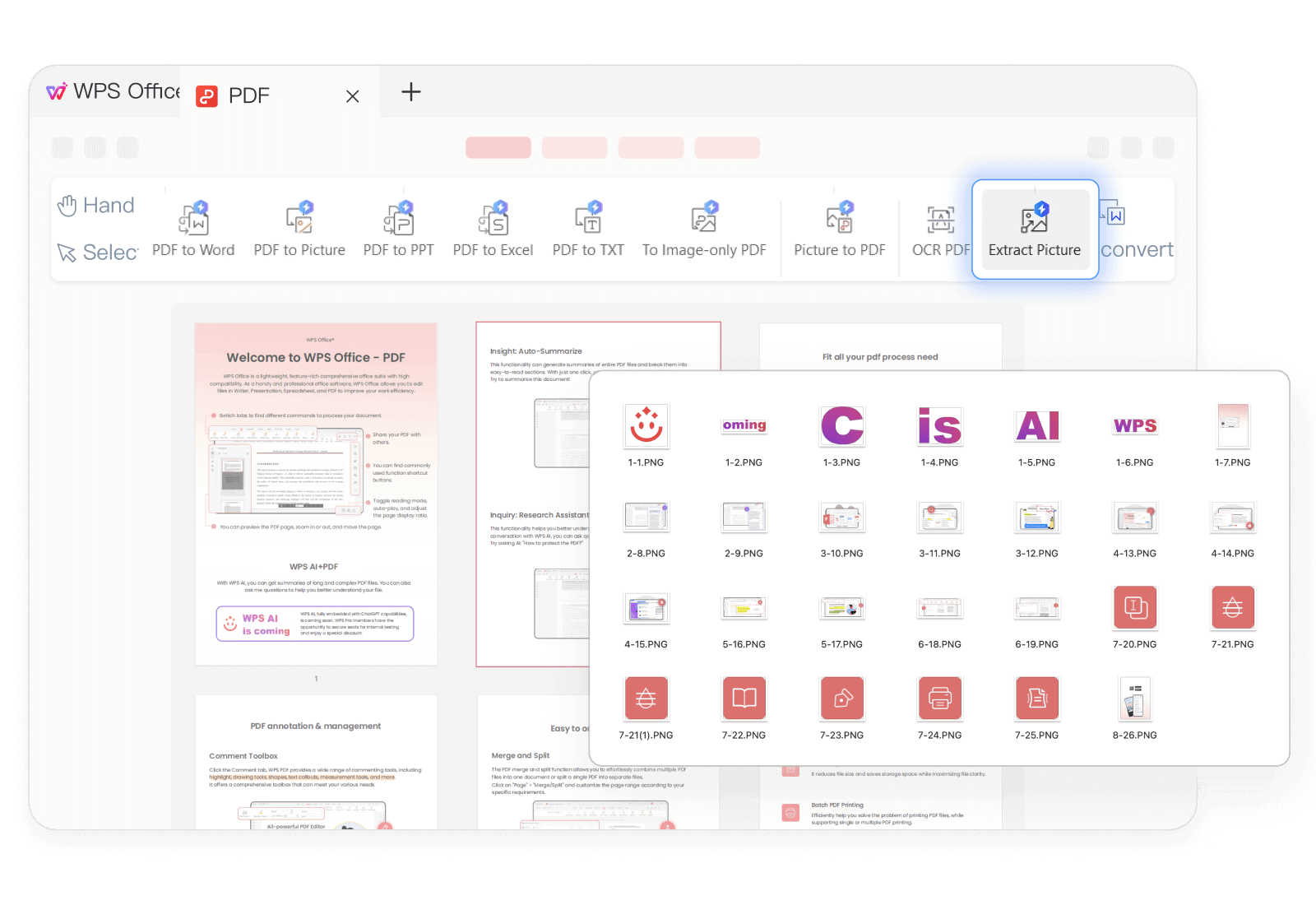Select the 5-17.PNG thumbnail
Screen dimensions: 1316x905
pyautogui.click(x=841, y=608)
